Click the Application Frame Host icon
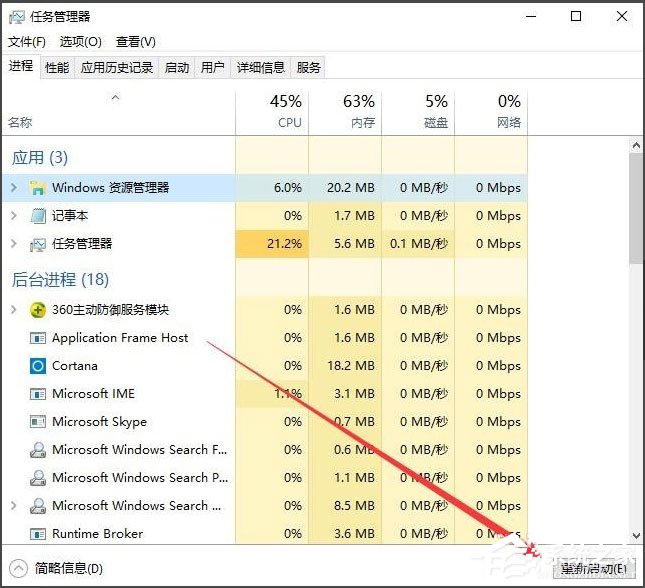645x588 pixels. click(x=38, y=338)
